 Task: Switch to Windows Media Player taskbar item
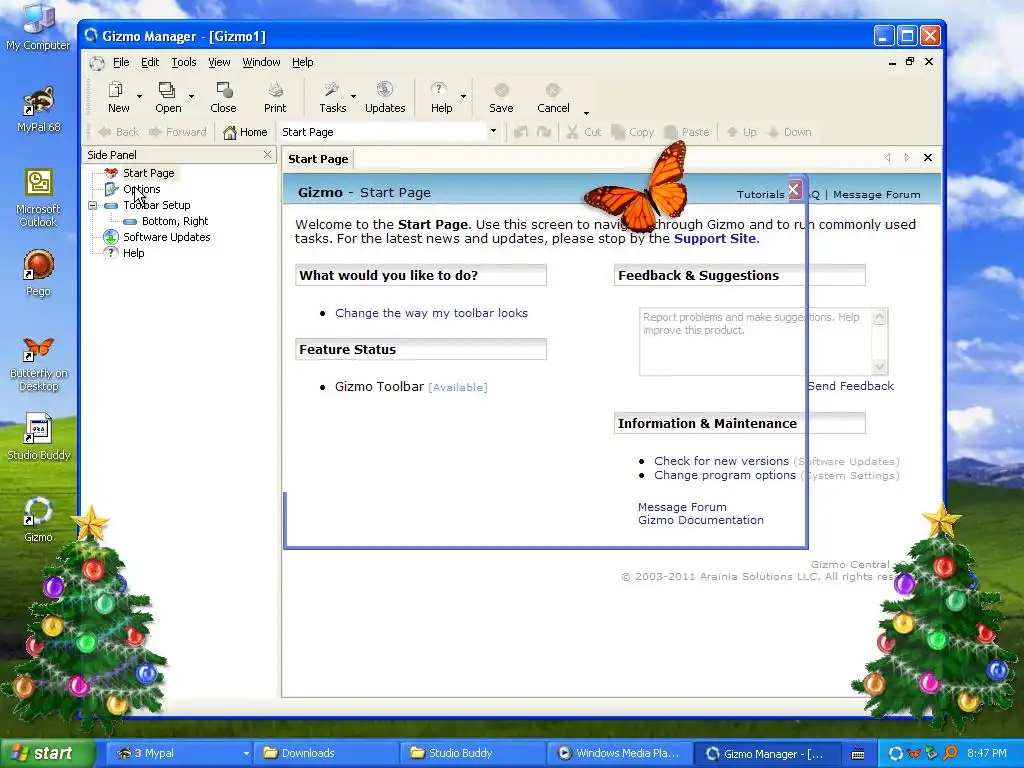[618, 753]
